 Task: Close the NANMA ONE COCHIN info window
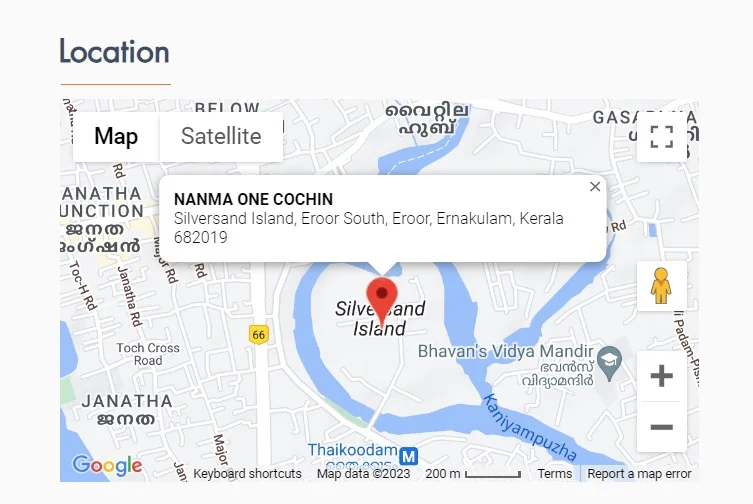(595, 186)
